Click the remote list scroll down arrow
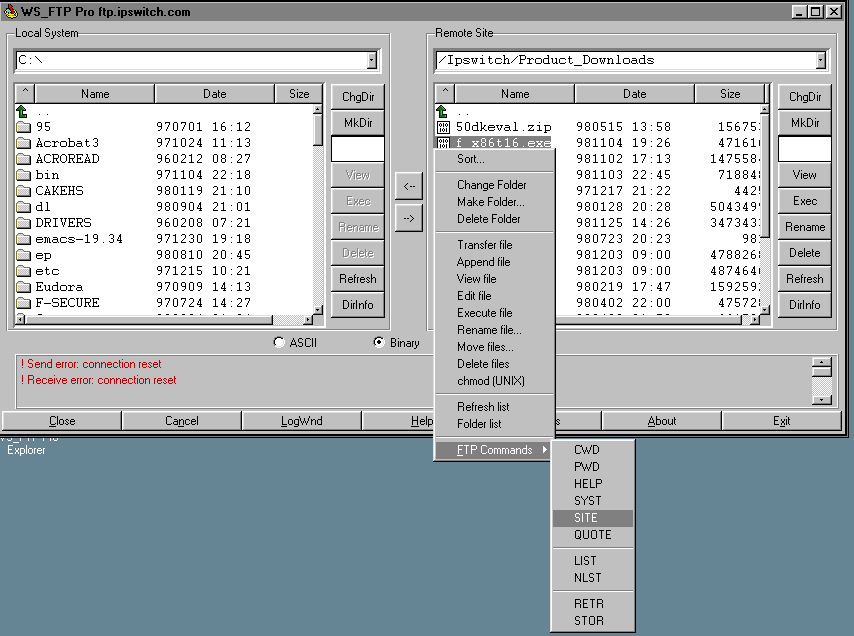 pos(764,310)
